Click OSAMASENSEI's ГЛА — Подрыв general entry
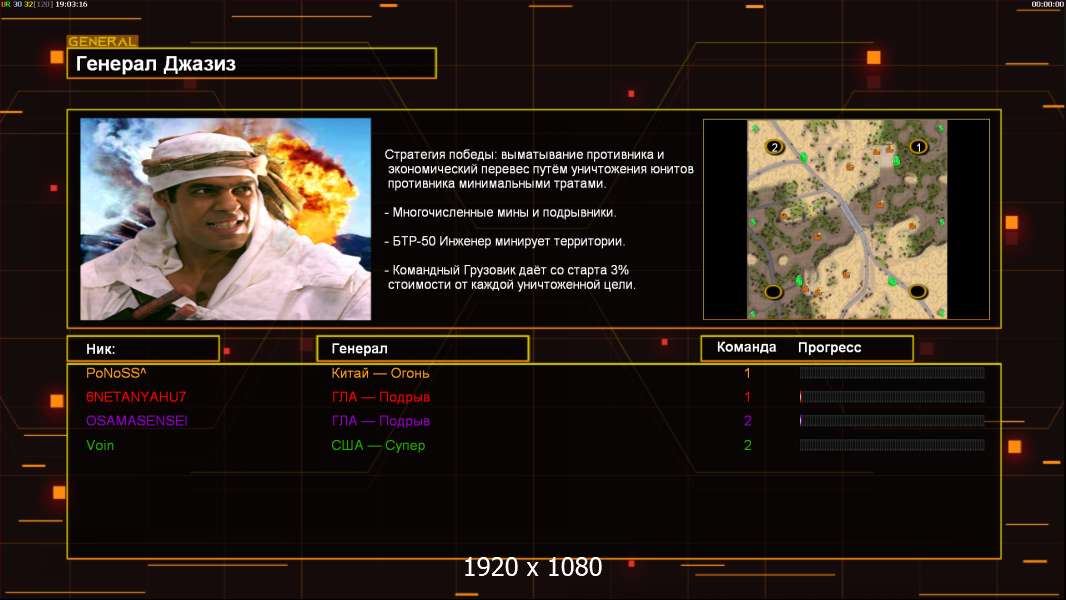 381,421
